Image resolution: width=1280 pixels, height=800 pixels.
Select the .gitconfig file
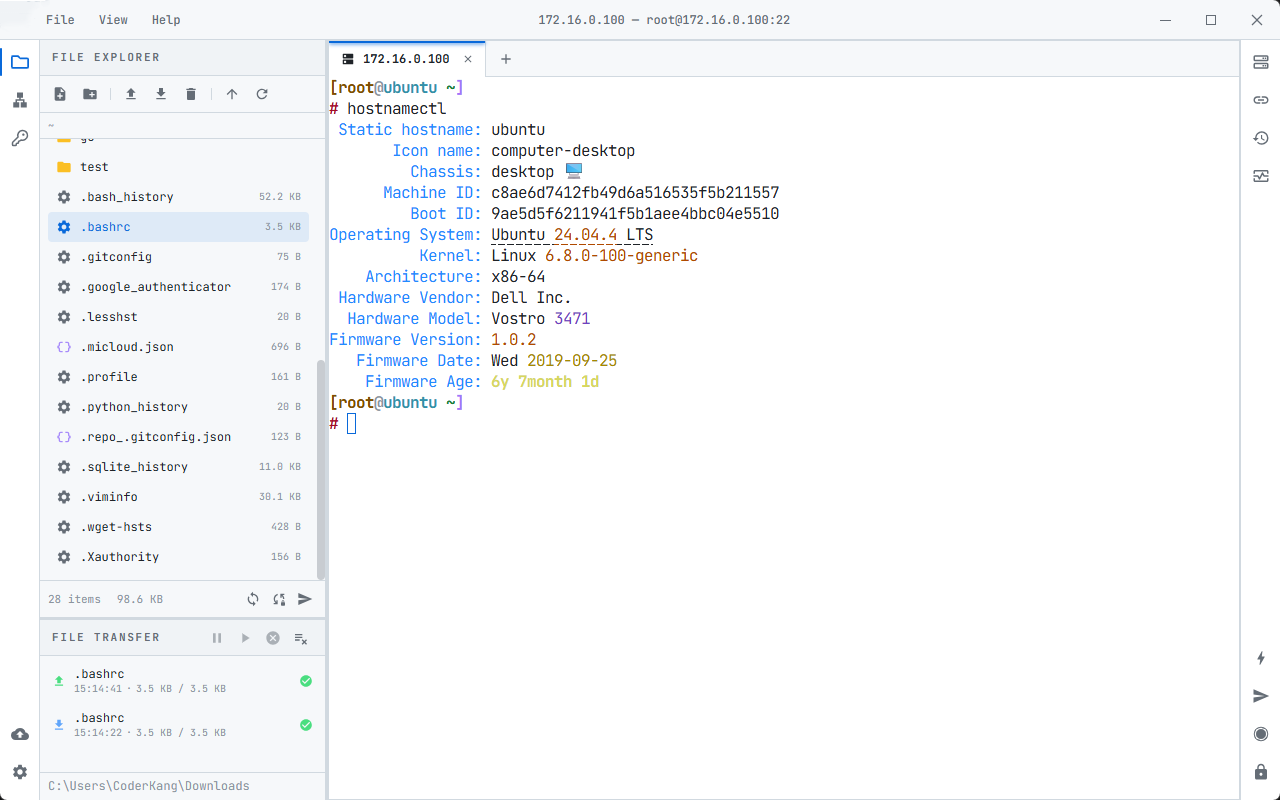click(178, 257)
